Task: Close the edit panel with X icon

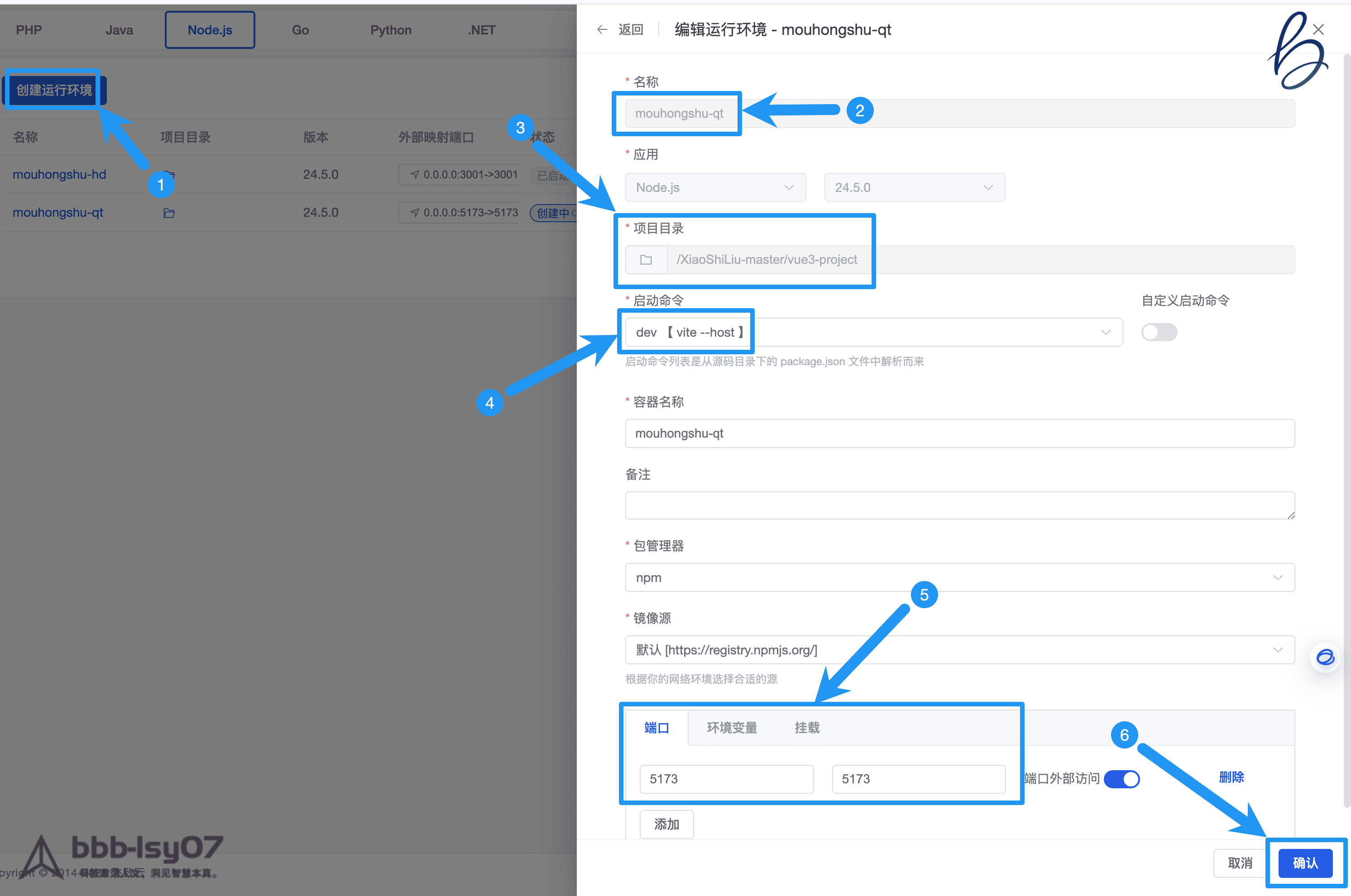Action: tap(1318, 30)
